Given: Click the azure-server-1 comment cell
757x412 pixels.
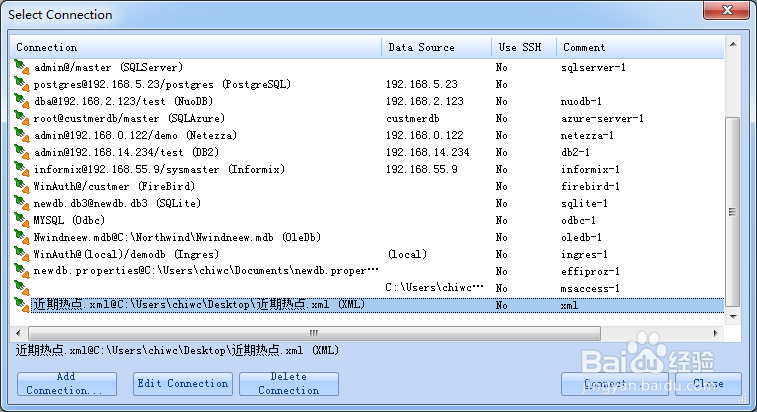Looking at the screenshot, I should [602, 118].
